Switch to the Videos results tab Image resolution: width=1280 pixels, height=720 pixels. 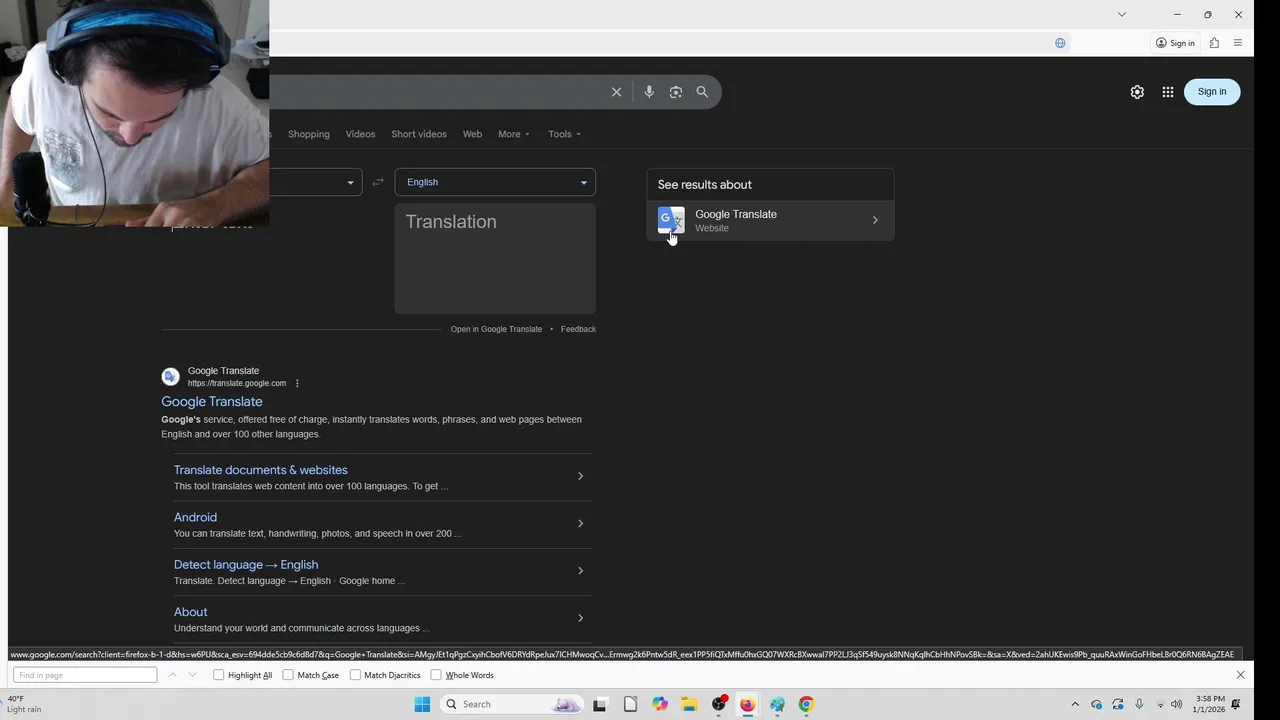[x=360, y=134]
